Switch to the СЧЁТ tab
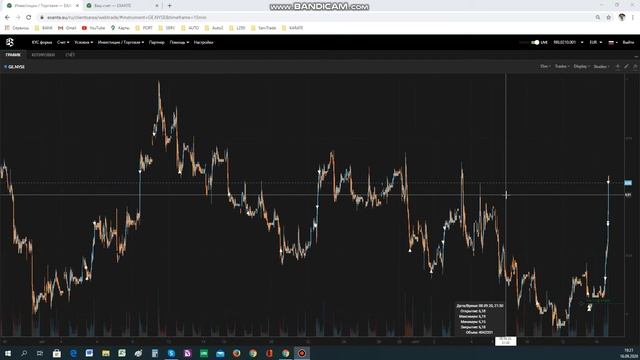640x360 pixels. (70, 55)
